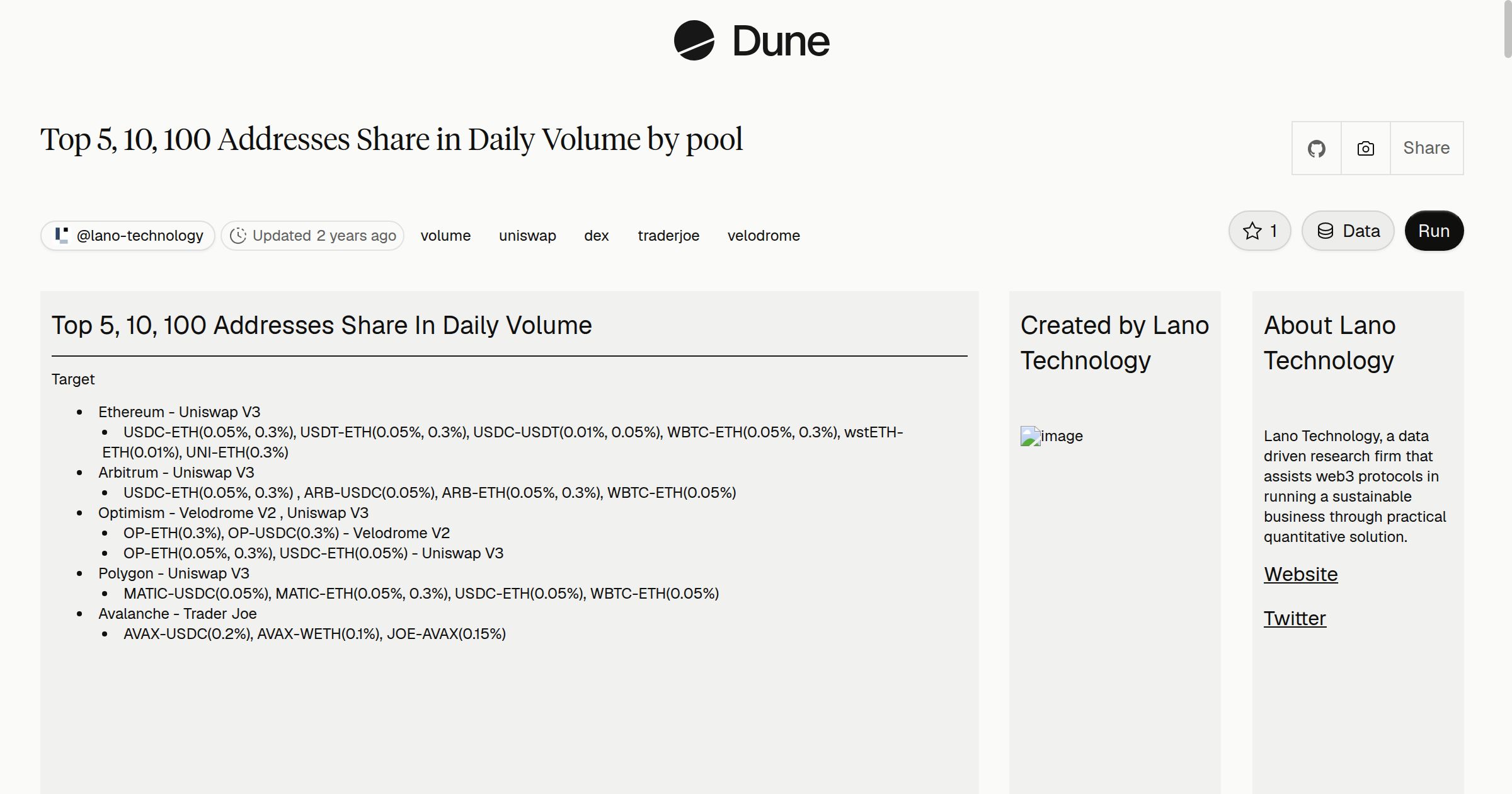Select the uniswap tag
The height and width of the screenshot is (794, 1512).
527,236
